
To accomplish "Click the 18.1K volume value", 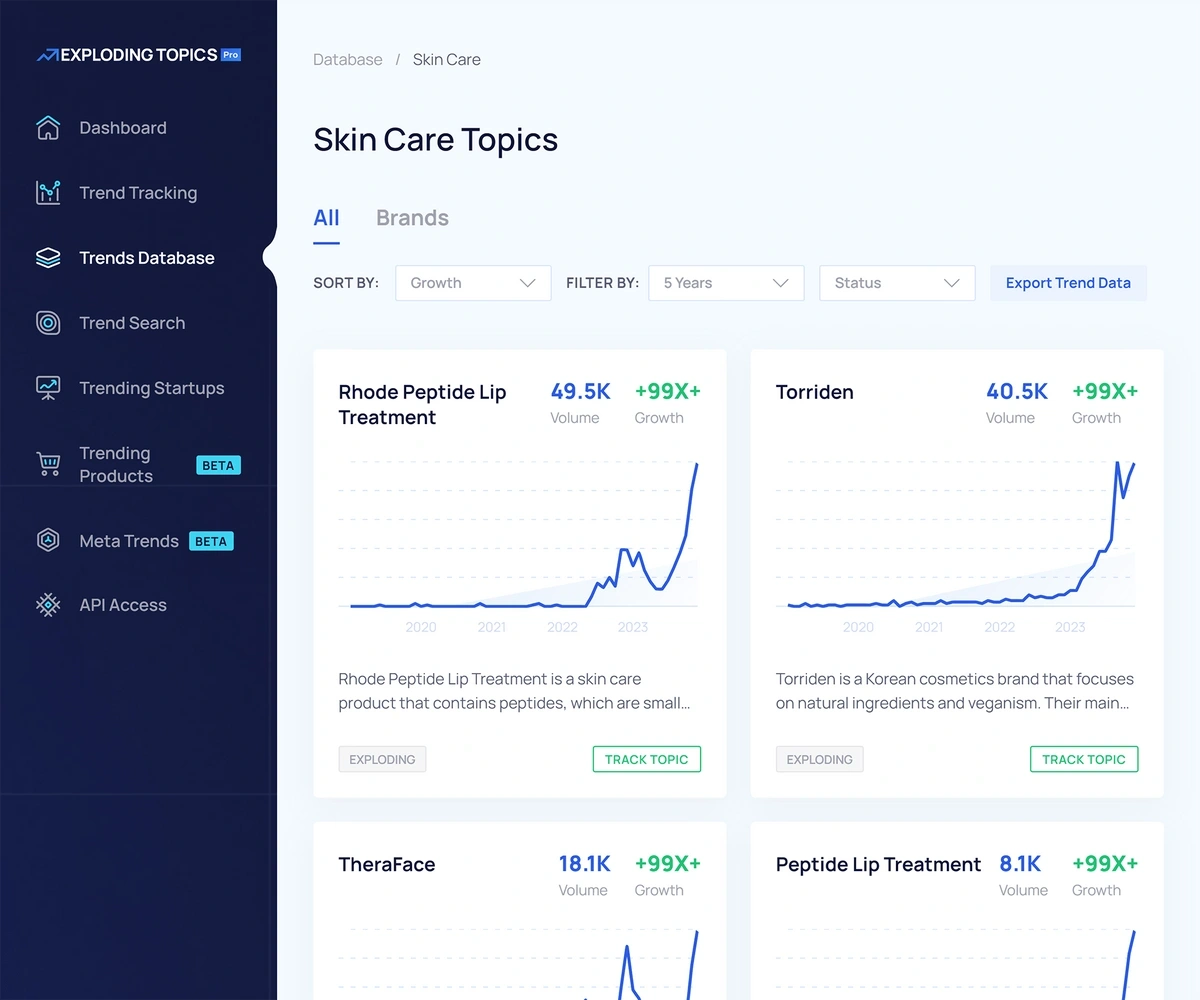I will 584,863.
